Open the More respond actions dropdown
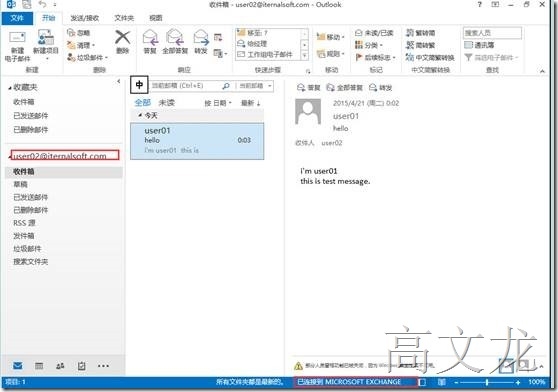This screenshot has width=558, height=392. coord(220,54)
